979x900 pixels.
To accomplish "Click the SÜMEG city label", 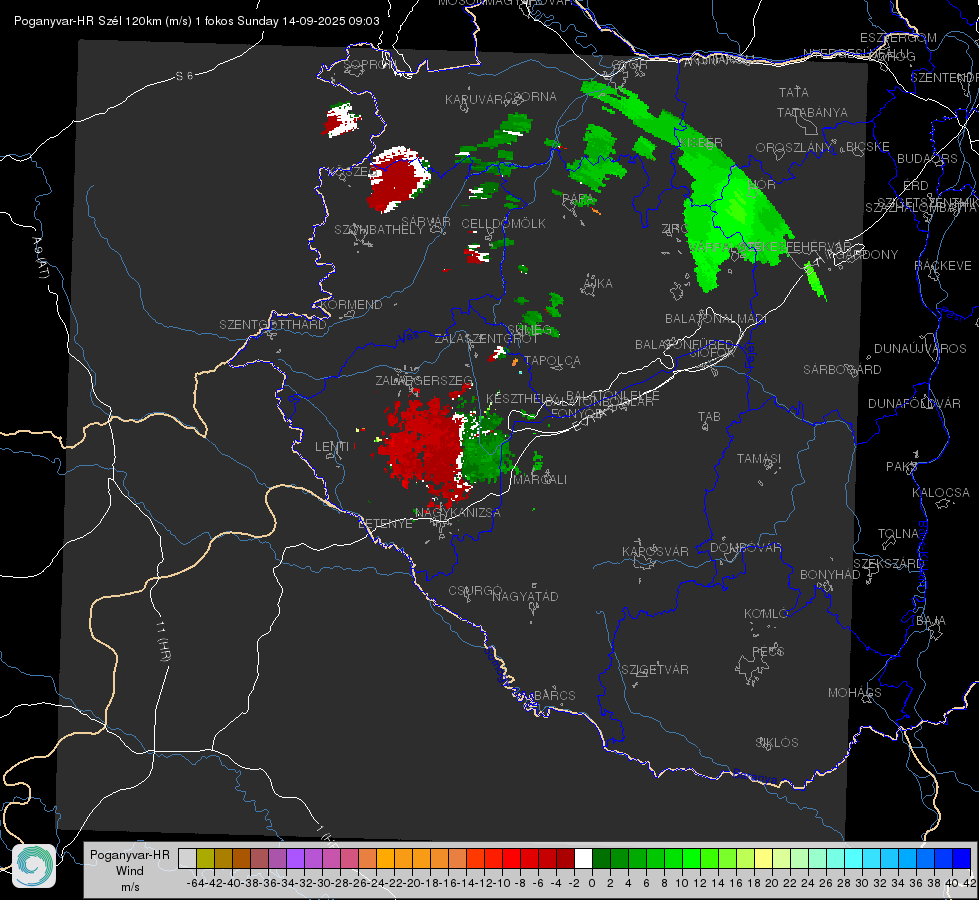I will coord(529,330).
